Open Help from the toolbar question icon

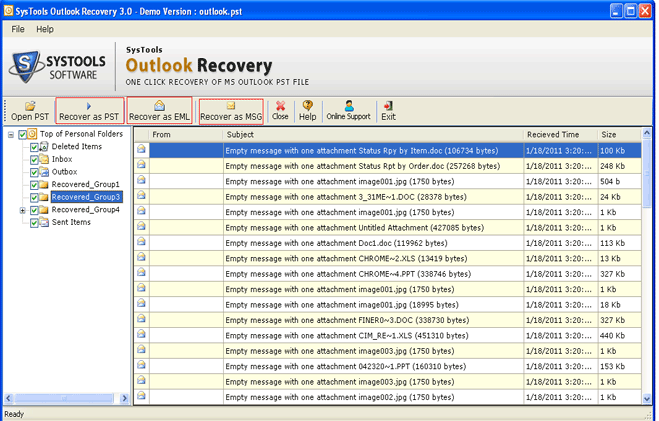pos(308,105)
